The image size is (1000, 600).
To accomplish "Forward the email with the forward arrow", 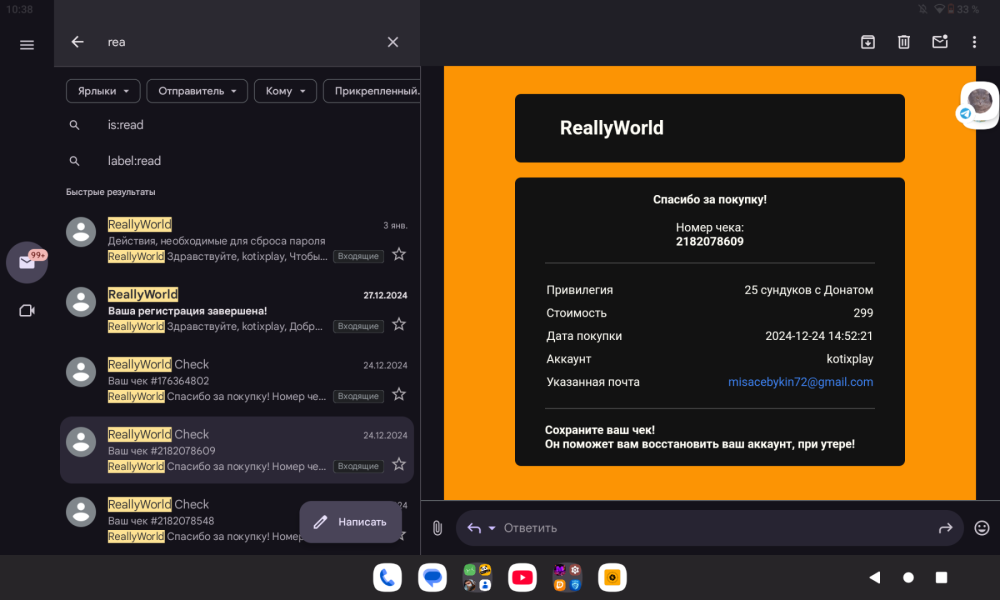I will [x=945, y=528].
